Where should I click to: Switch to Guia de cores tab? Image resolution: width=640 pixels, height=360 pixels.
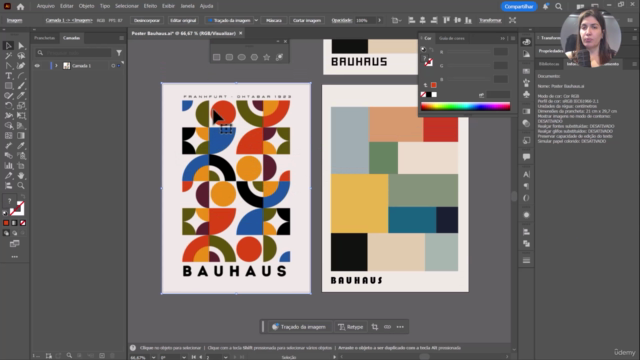451,38
